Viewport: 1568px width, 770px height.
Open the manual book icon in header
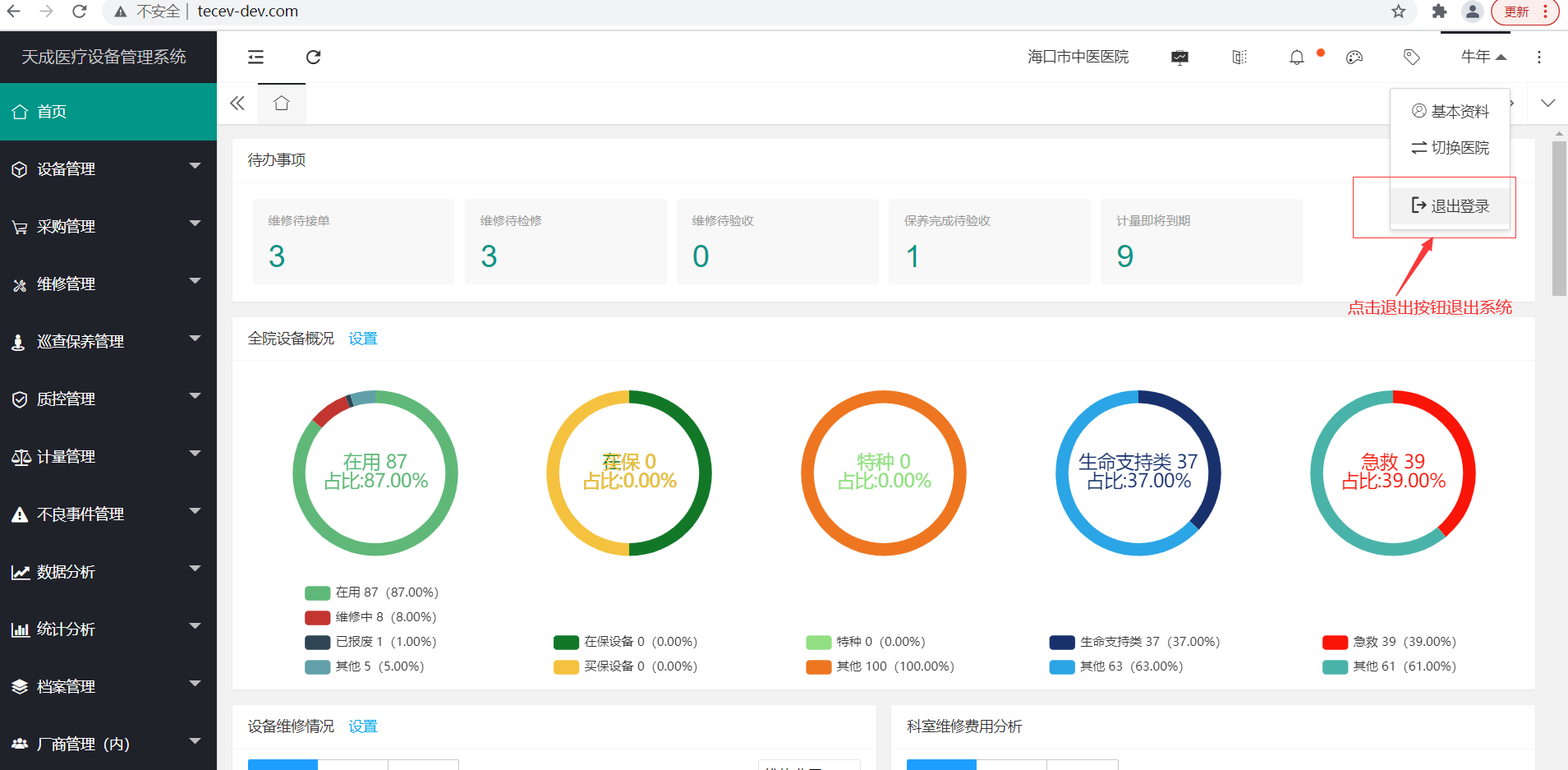pyautogui.click(x=1239, y=57)
